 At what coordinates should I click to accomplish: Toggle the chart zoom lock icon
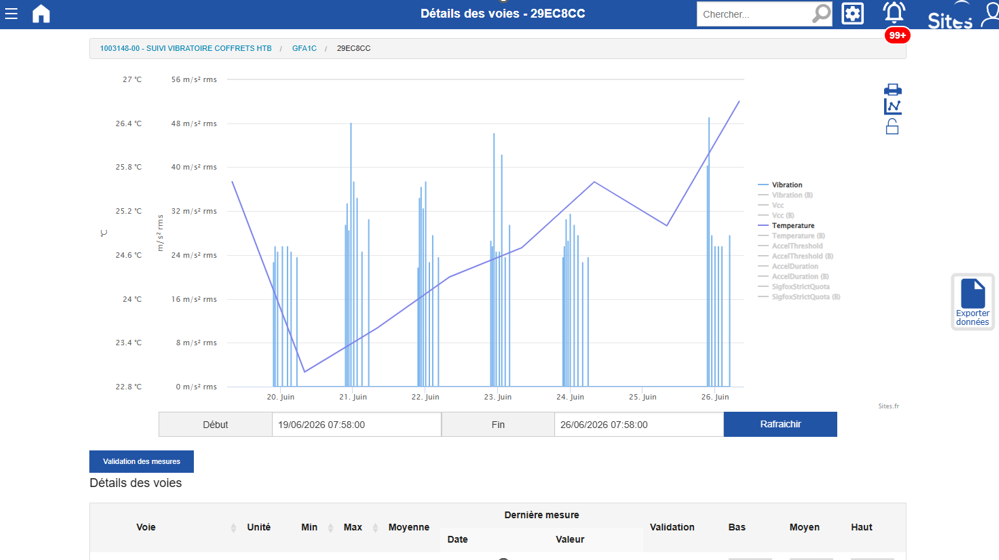tap(892, 127)
